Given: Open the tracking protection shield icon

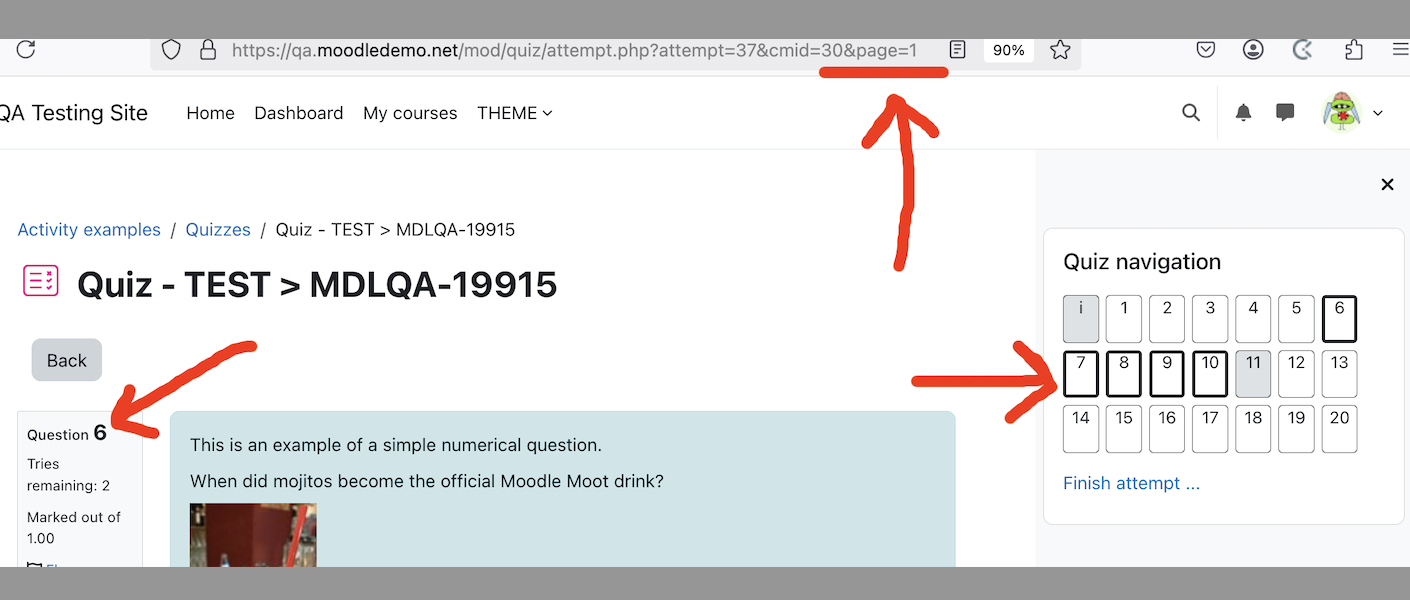Looking at the screenshot, I should point(171,49).
